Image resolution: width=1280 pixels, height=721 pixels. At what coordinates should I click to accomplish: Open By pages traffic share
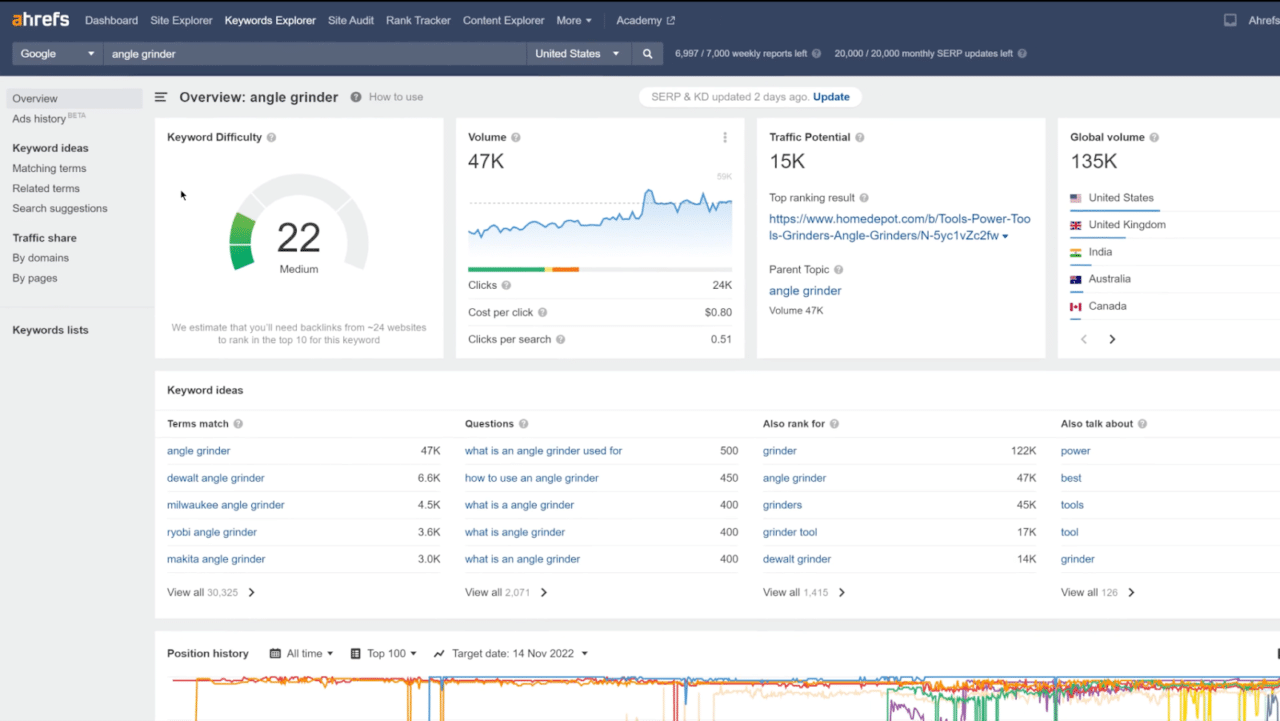pos(35,278)
